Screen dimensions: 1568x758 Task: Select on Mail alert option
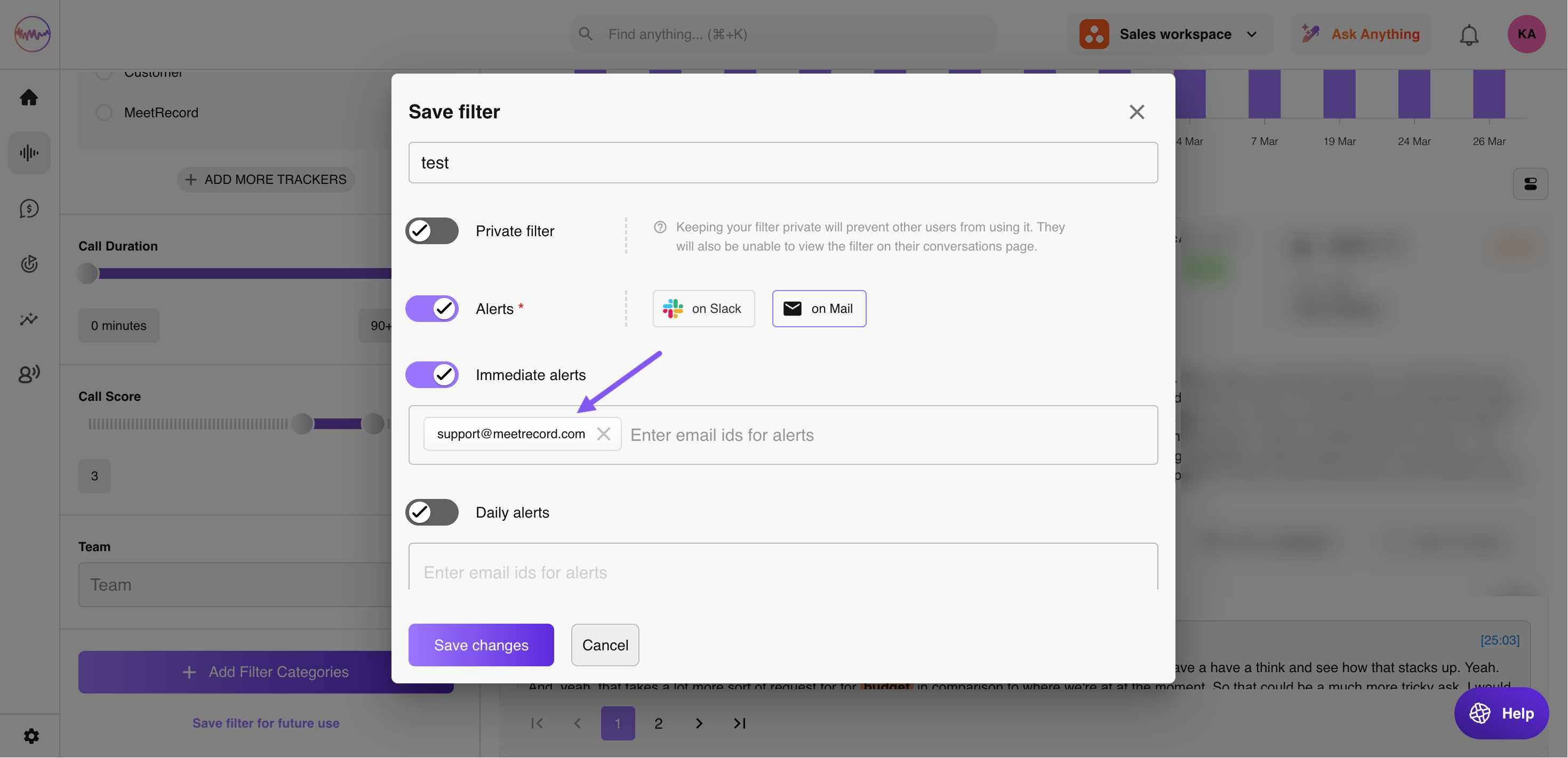point(819,309)
